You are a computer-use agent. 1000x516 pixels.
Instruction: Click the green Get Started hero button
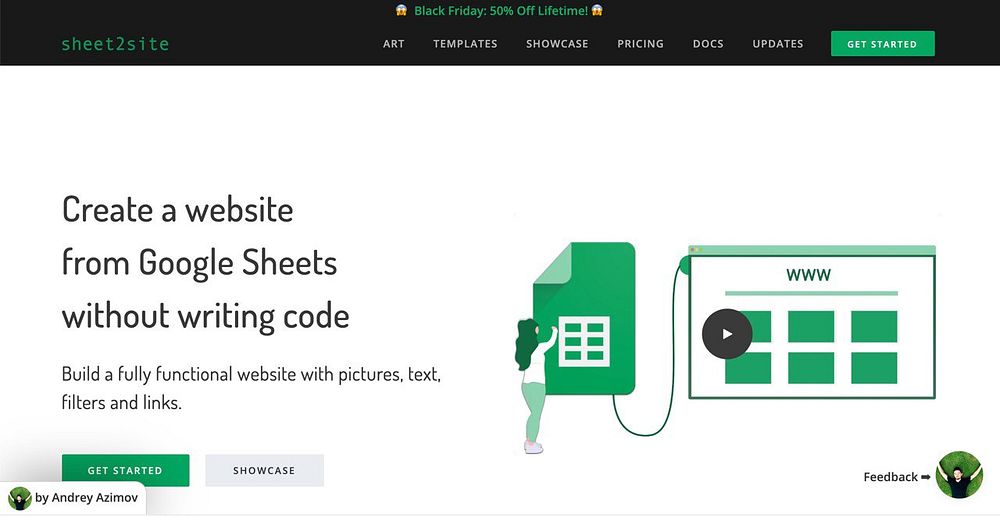(126, 470)
